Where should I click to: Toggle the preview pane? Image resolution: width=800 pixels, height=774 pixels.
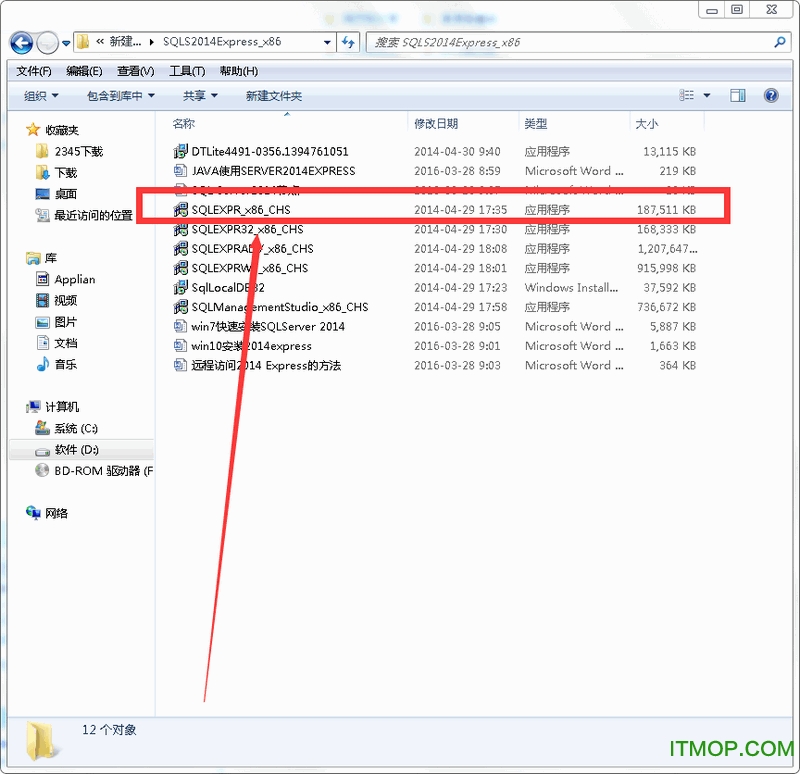point(738,95)
